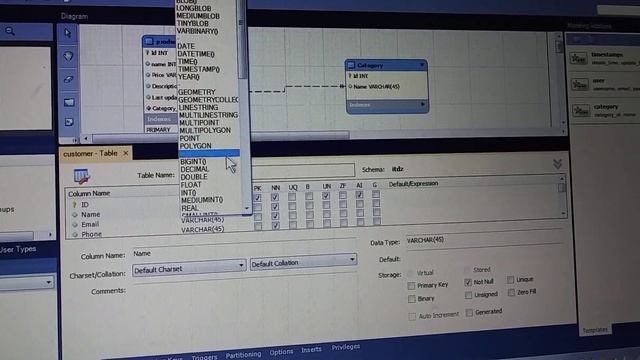
Task: Click the zoom magnifier icon
Action: tap(10, 31)
